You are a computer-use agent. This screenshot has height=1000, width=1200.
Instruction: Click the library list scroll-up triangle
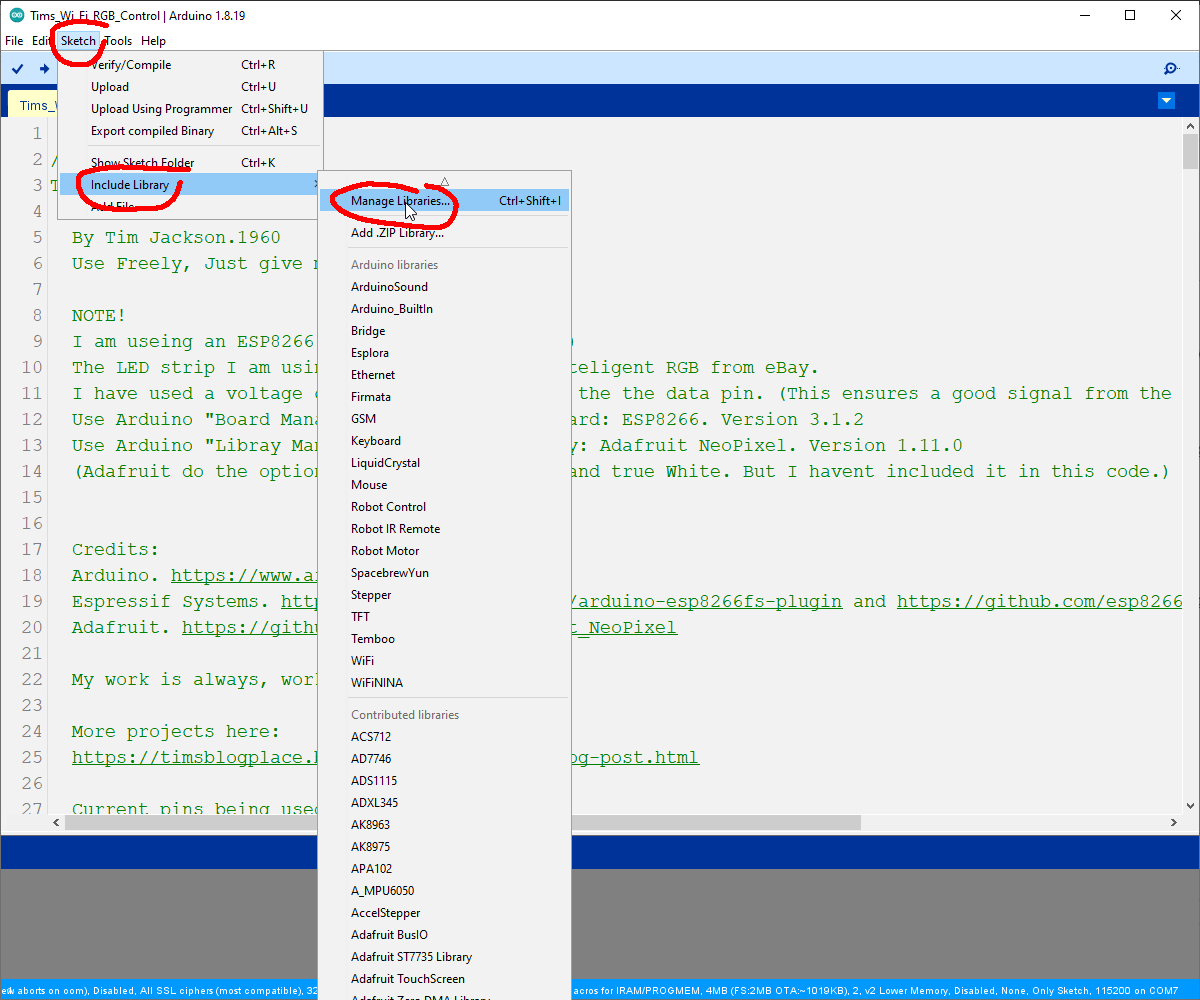click(x=444, y=181)
